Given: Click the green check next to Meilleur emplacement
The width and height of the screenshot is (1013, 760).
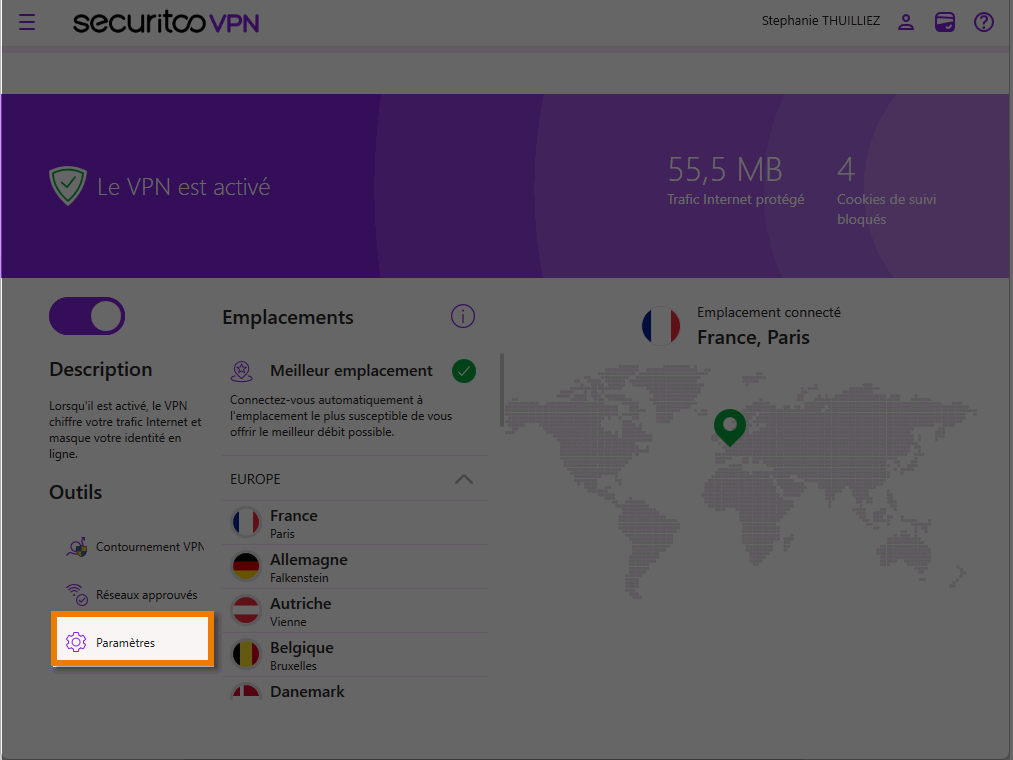Looking at the screenshot, I should coord(464,371).
